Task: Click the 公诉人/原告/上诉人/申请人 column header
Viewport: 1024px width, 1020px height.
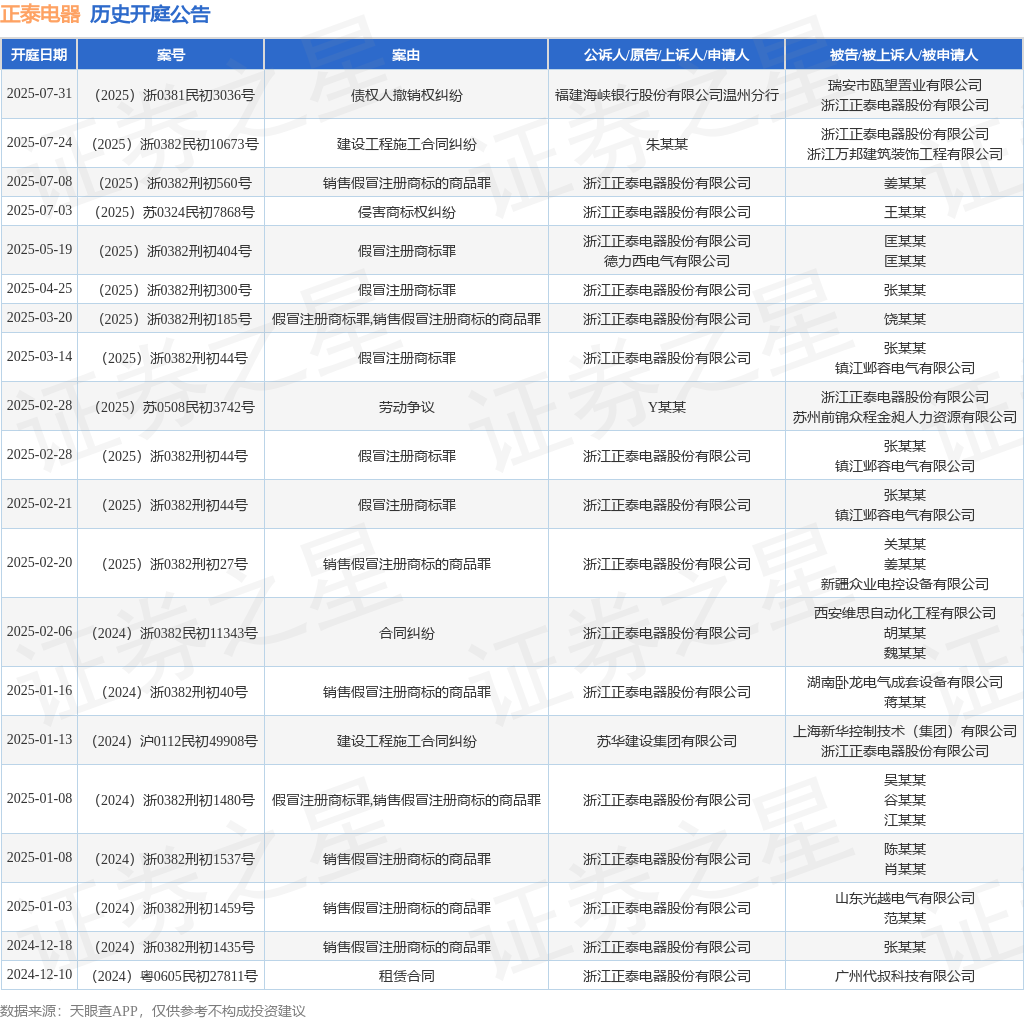Action: click(x=666, y=55)
